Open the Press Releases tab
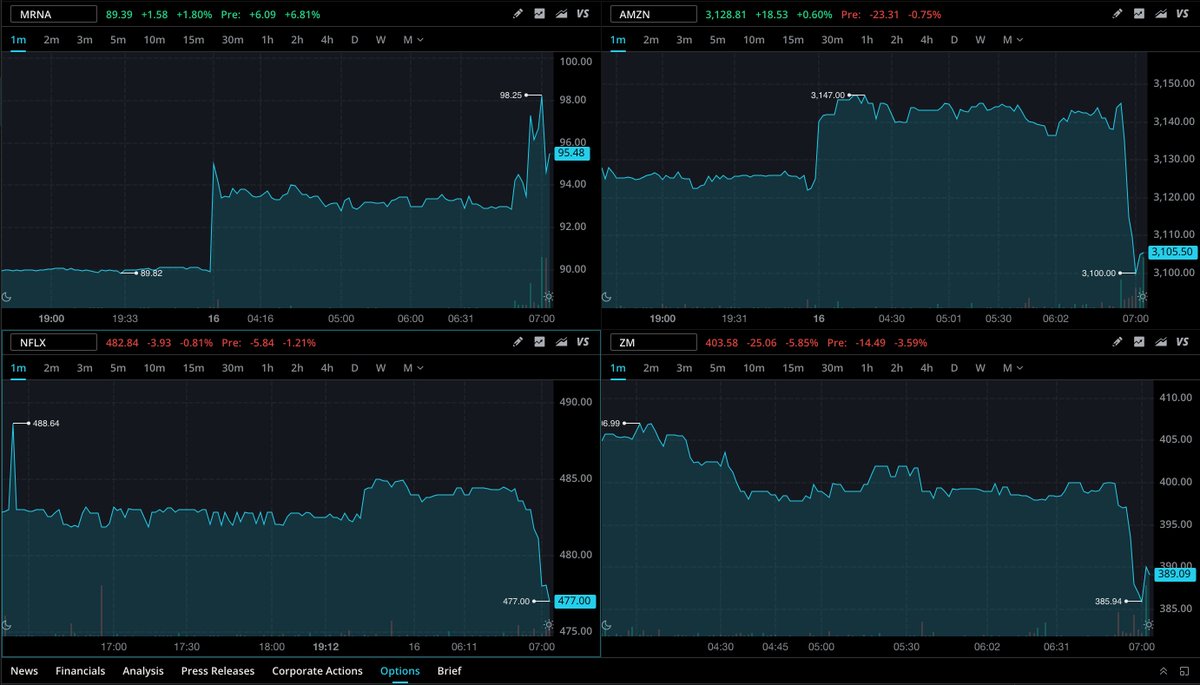 click(218, 671)
